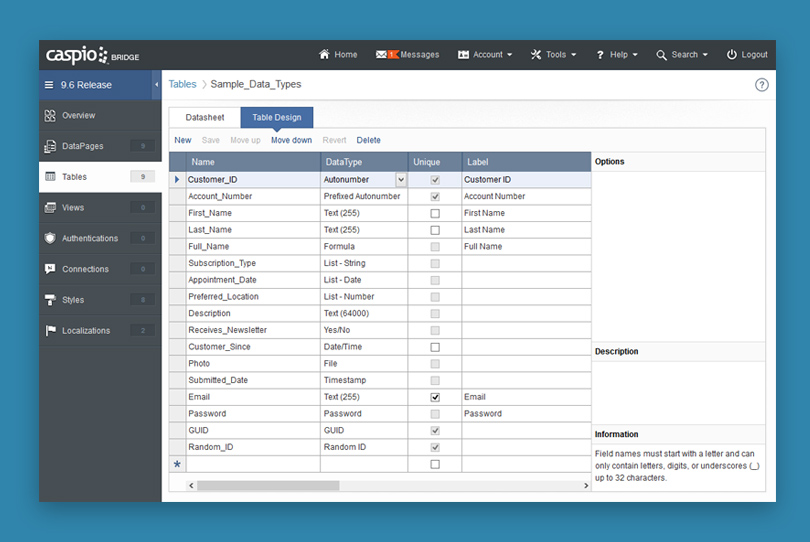Click the Help question mark icon
The width and height of the screenshot is (810, 542).
(600, 55)
